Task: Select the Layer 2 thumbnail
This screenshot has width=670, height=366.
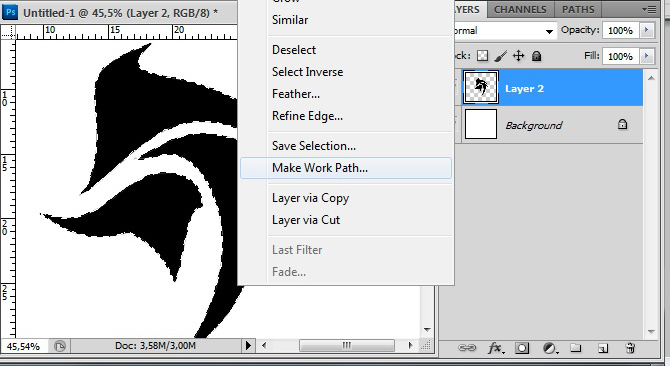Action: click(x=481, y=88)
